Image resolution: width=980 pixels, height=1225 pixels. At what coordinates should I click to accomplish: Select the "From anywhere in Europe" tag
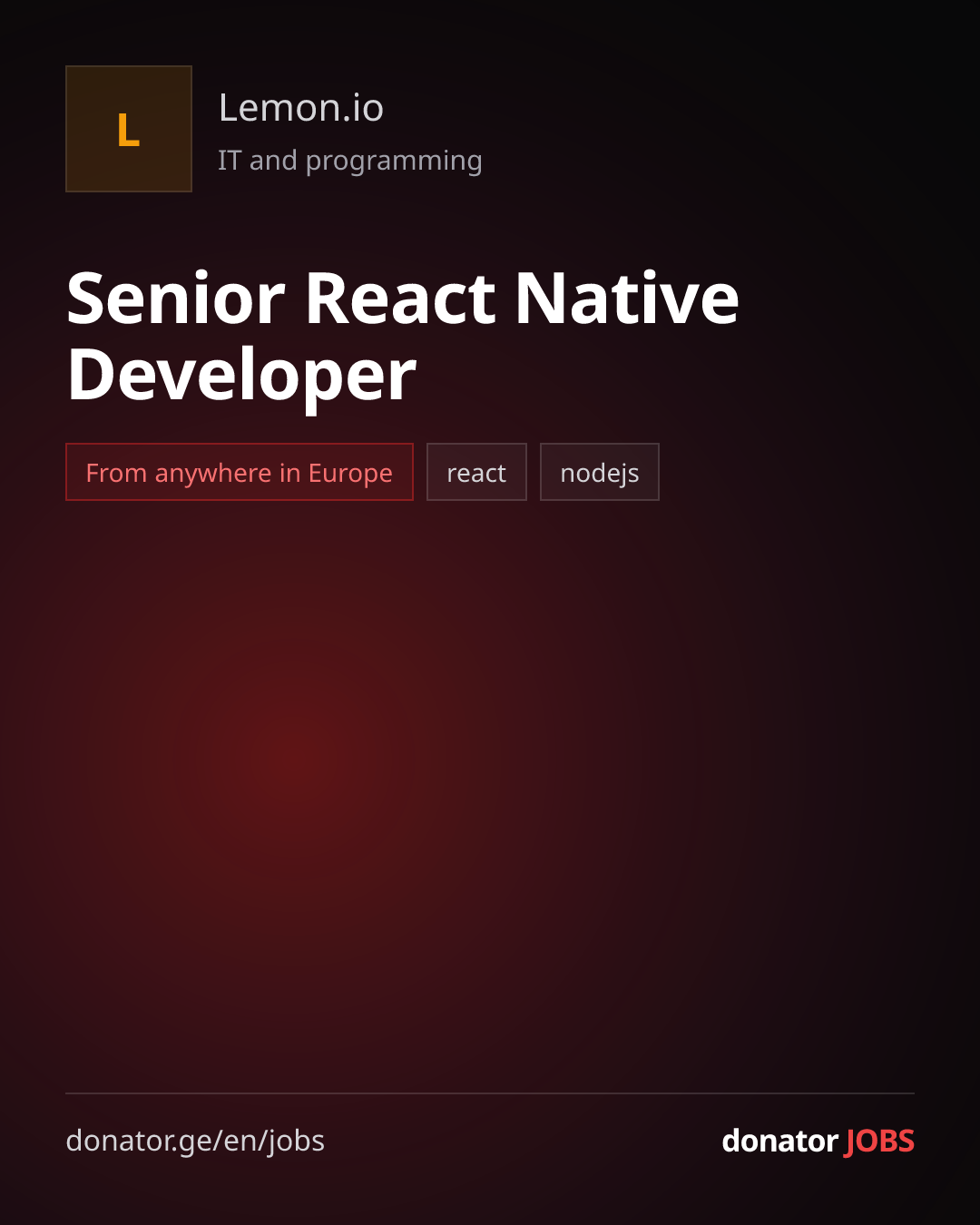pos(240,472)
